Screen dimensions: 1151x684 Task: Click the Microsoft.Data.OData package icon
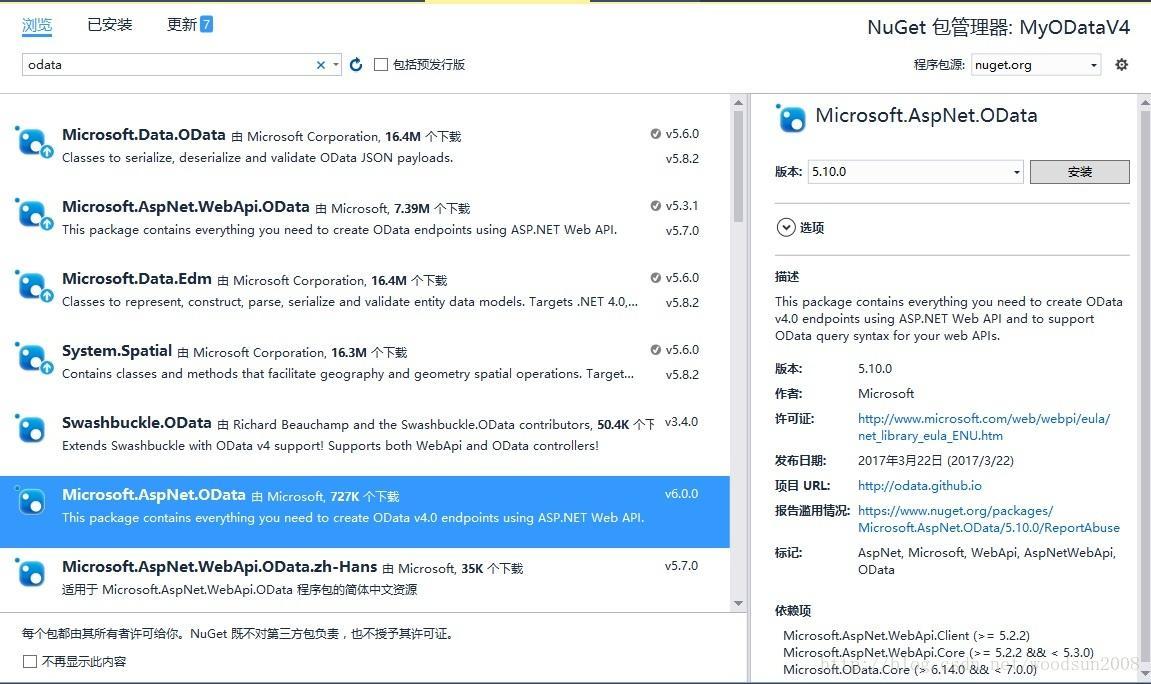tap(33, 142)
